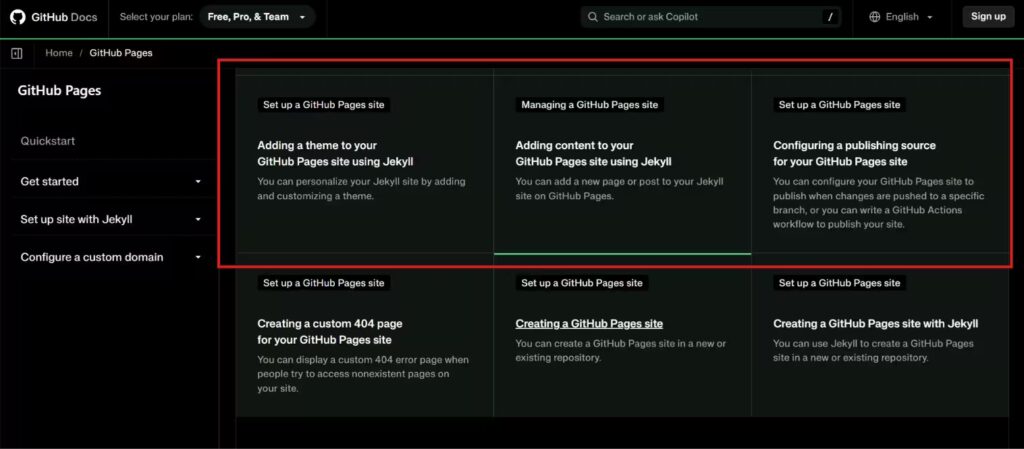Image resolution: width=1024 pixels, height=449 pixels.
Task: Expand Set up site with Jekyll section
Action: pyautogui.click(x=111, y=219)
